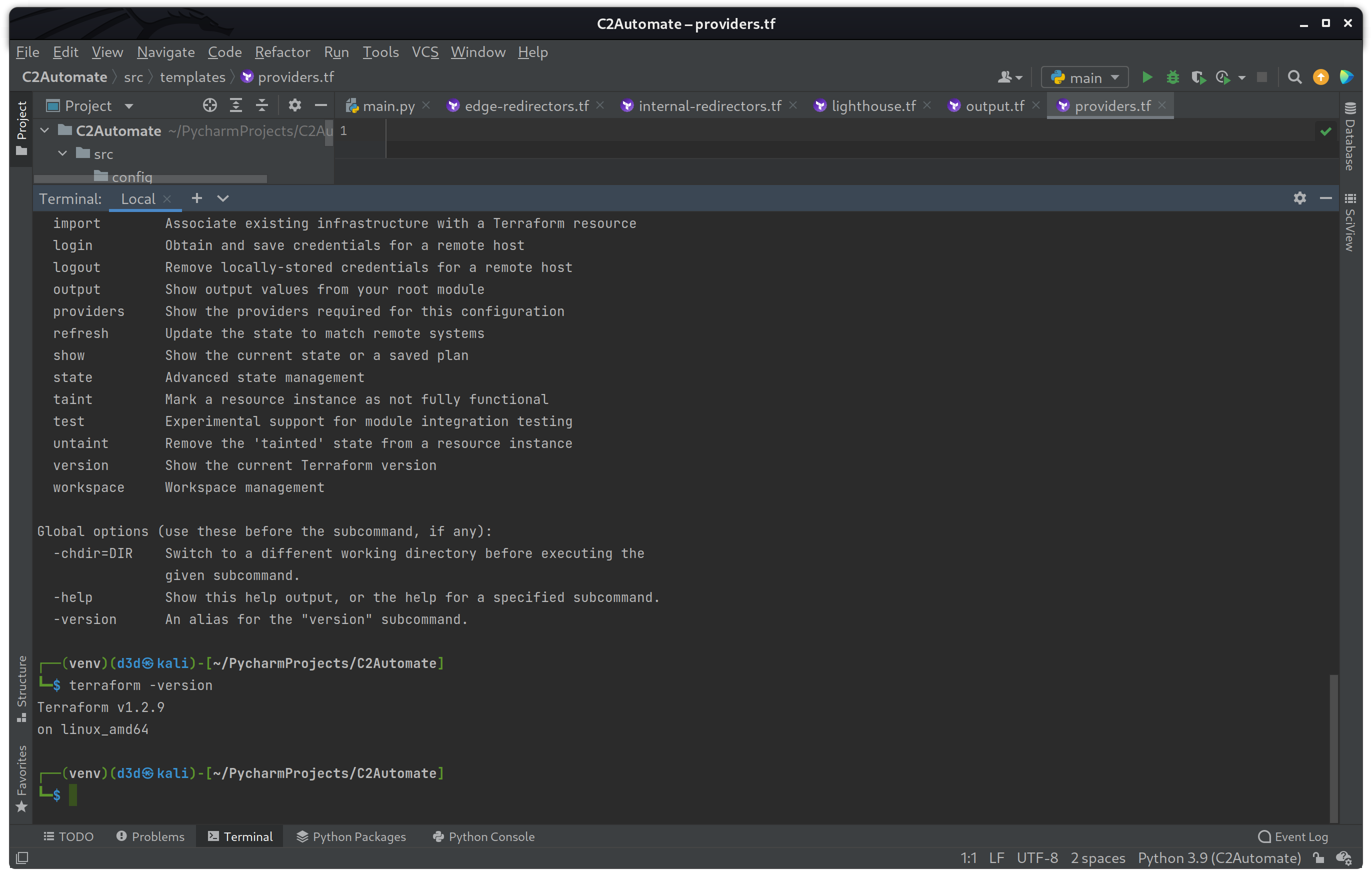This screenshot has width=1372, height=878.
Task: Collapse the src folder in the Project tree
Action: point(62,153)
